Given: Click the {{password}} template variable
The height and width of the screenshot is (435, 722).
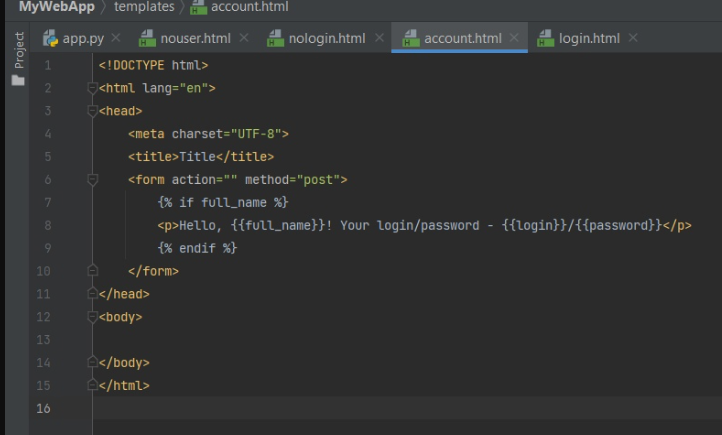Looking at the screenshot, I should (618, 226).
